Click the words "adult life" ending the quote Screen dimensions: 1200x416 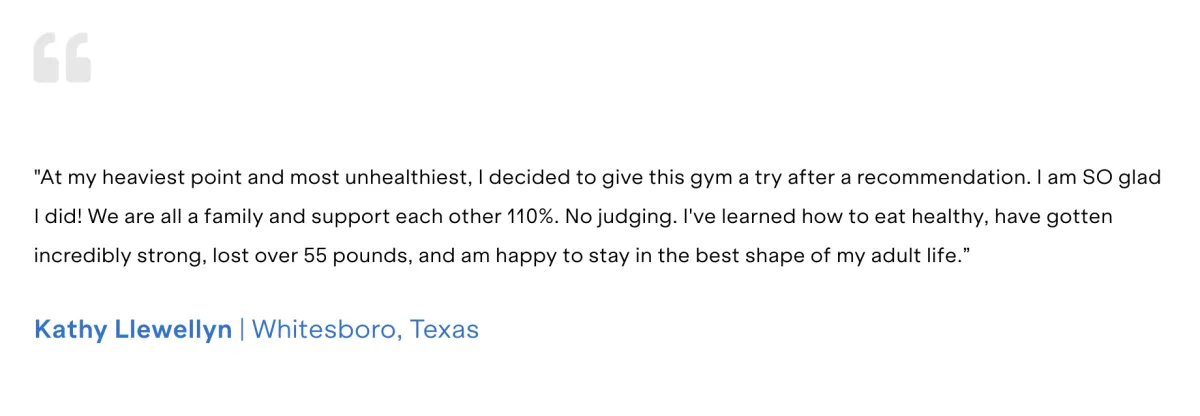[917, 255]
